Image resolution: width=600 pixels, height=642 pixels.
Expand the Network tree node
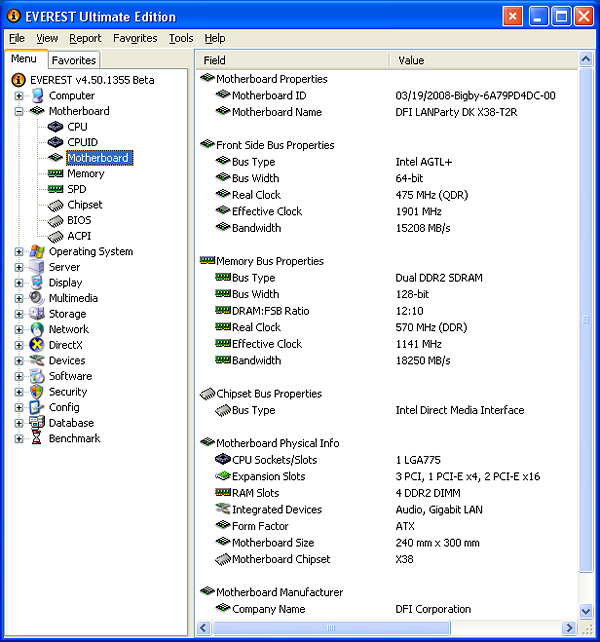pyautogui.click(x=19, y=330)
